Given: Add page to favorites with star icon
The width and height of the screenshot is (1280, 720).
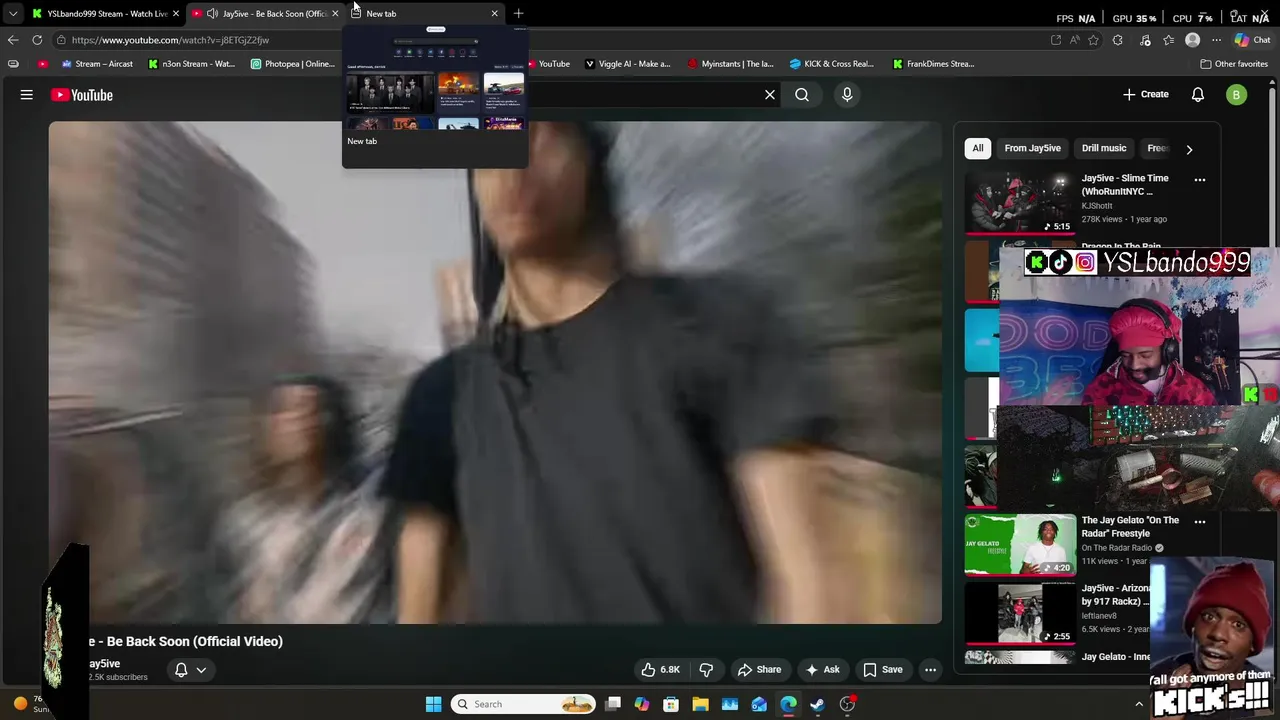Looking at the screenshot, I should click(x=1093, y=40).
